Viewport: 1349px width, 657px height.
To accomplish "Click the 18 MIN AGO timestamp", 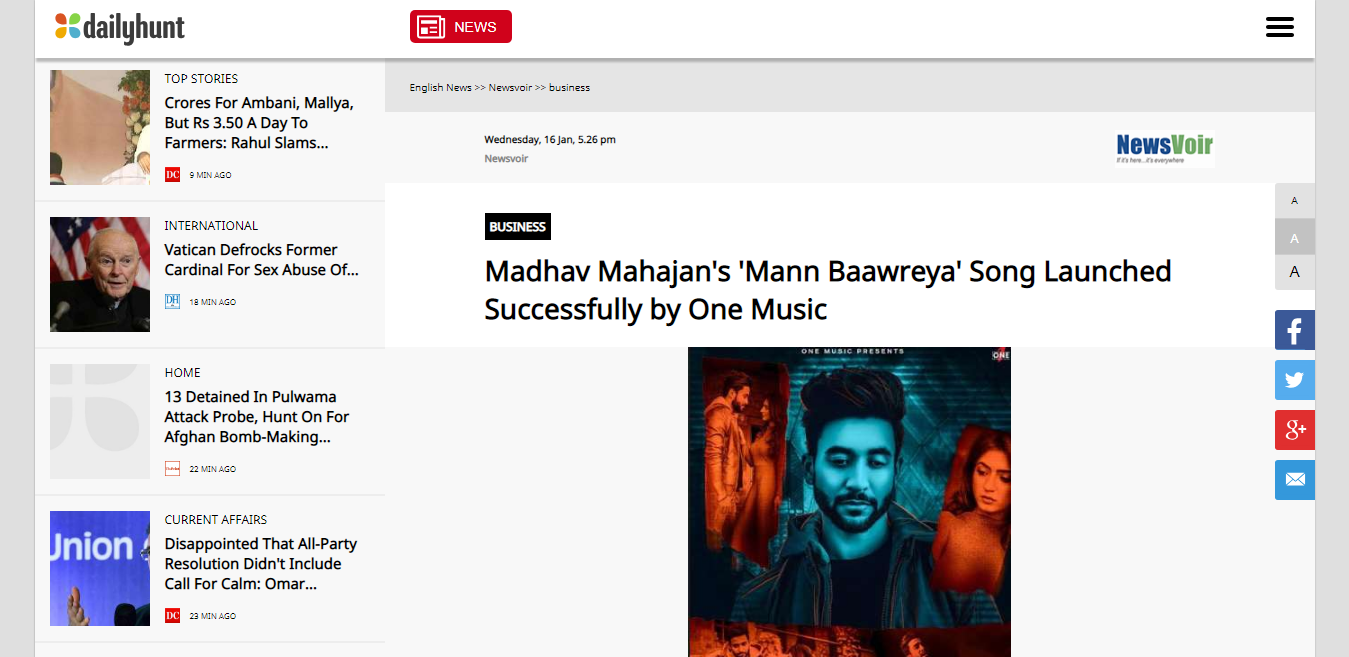I will tap(213, 302).
